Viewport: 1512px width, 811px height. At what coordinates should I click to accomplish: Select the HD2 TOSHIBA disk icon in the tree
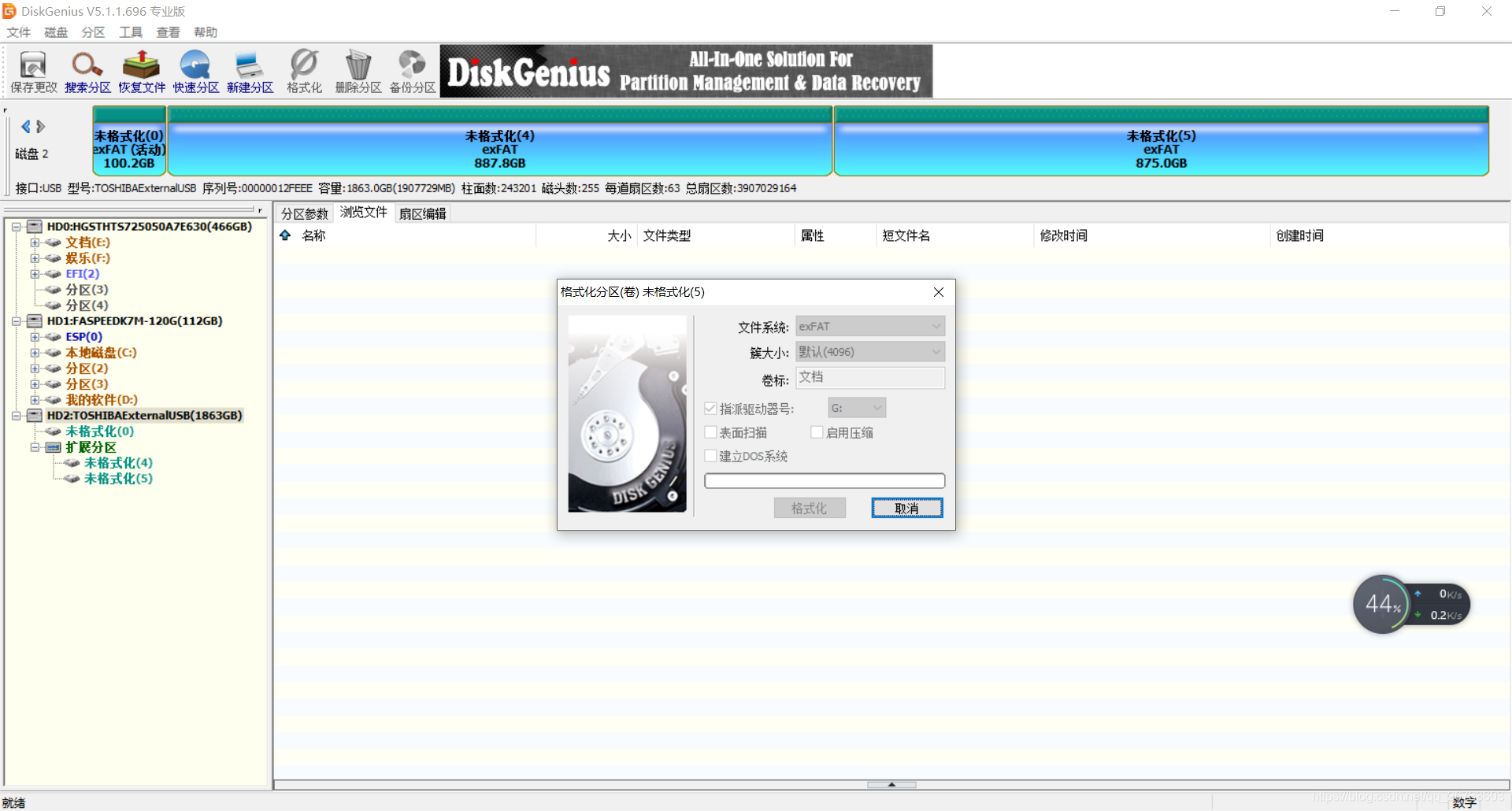(35, 416)
